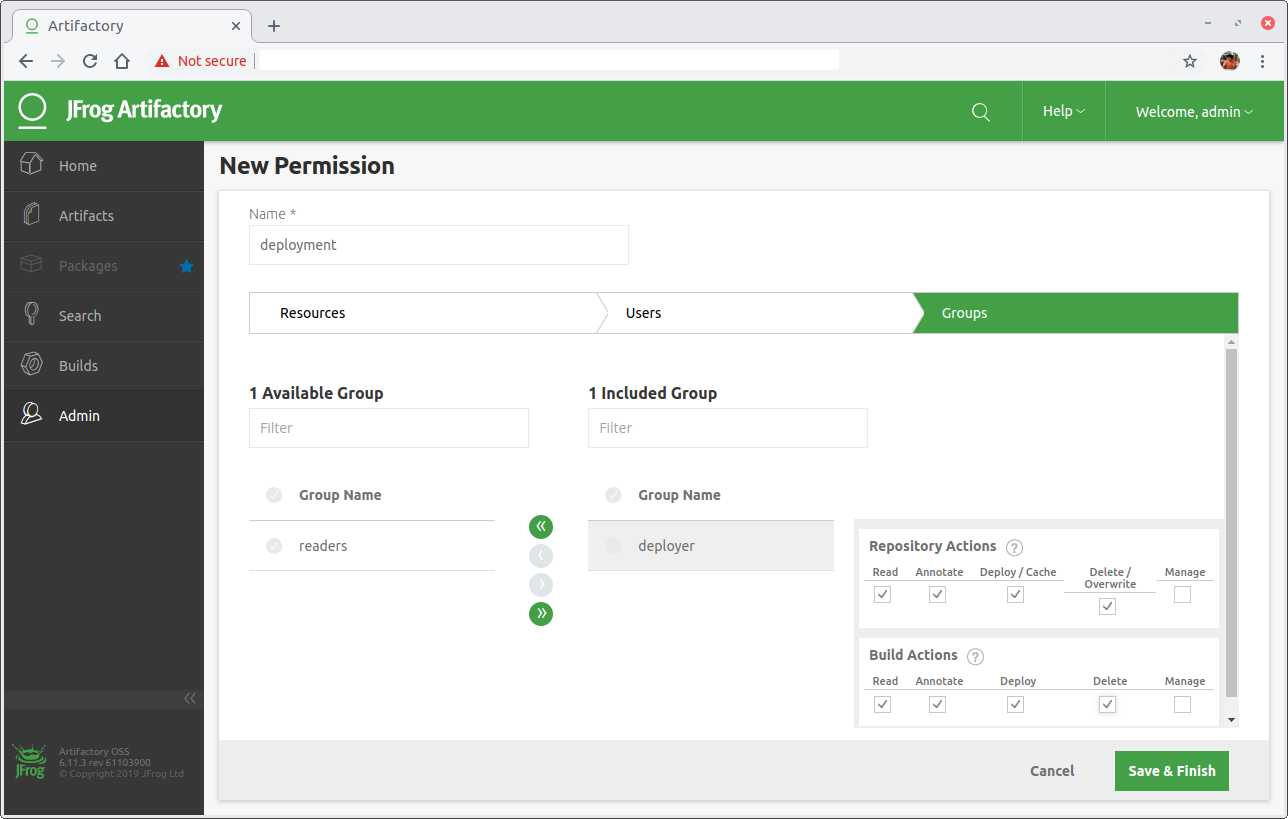Click Repository Actions help question mark
The width and height of the screenshot is (1288, 819).
click(1014, 547)
